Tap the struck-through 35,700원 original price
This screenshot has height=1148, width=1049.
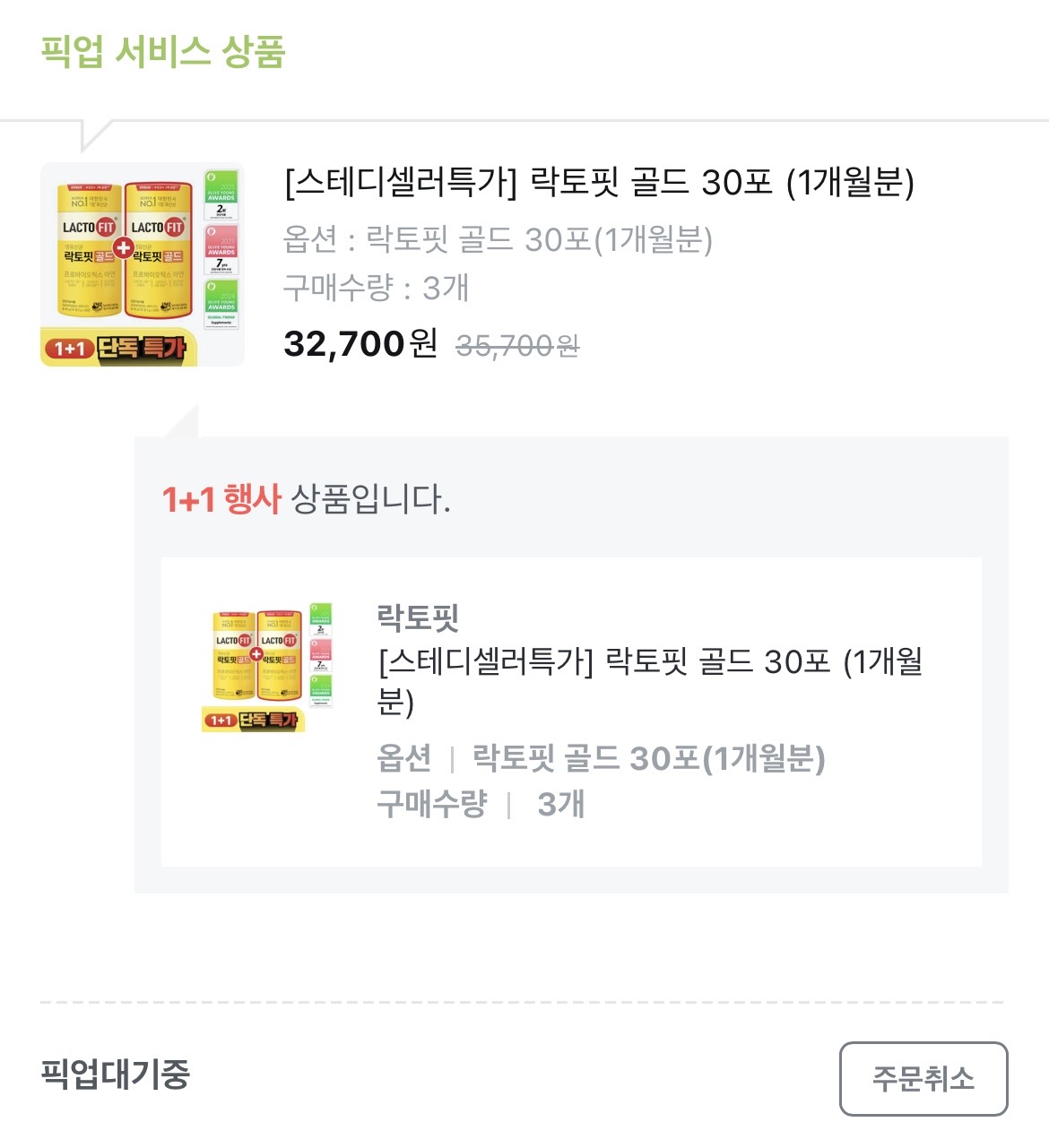[517, 346]
